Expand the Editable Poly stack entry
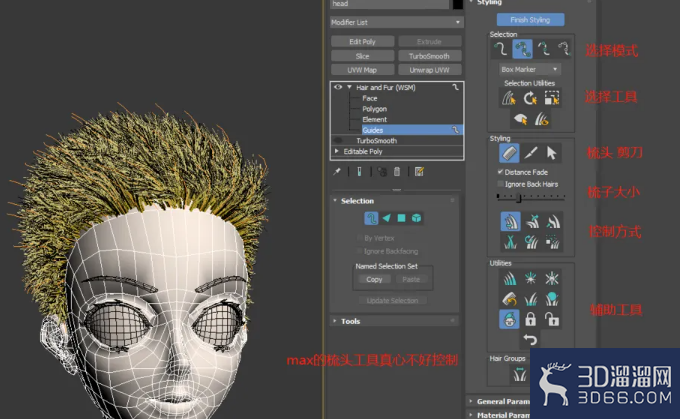 click(x=337, y=151)
